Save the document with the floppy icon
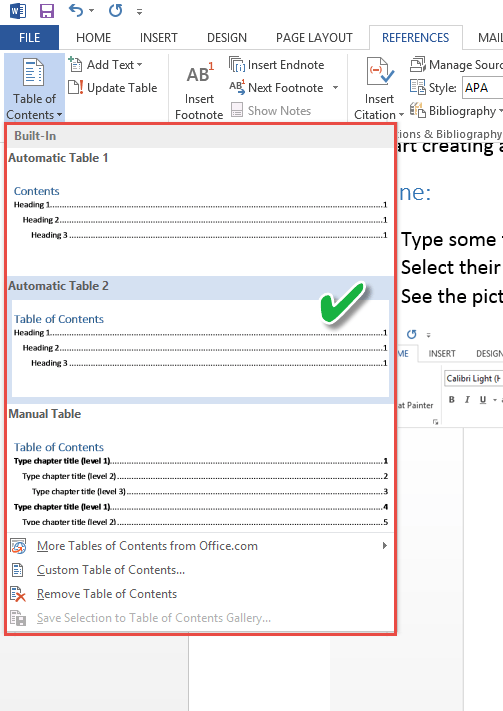503x711 pixels. (x=47, y=10)
